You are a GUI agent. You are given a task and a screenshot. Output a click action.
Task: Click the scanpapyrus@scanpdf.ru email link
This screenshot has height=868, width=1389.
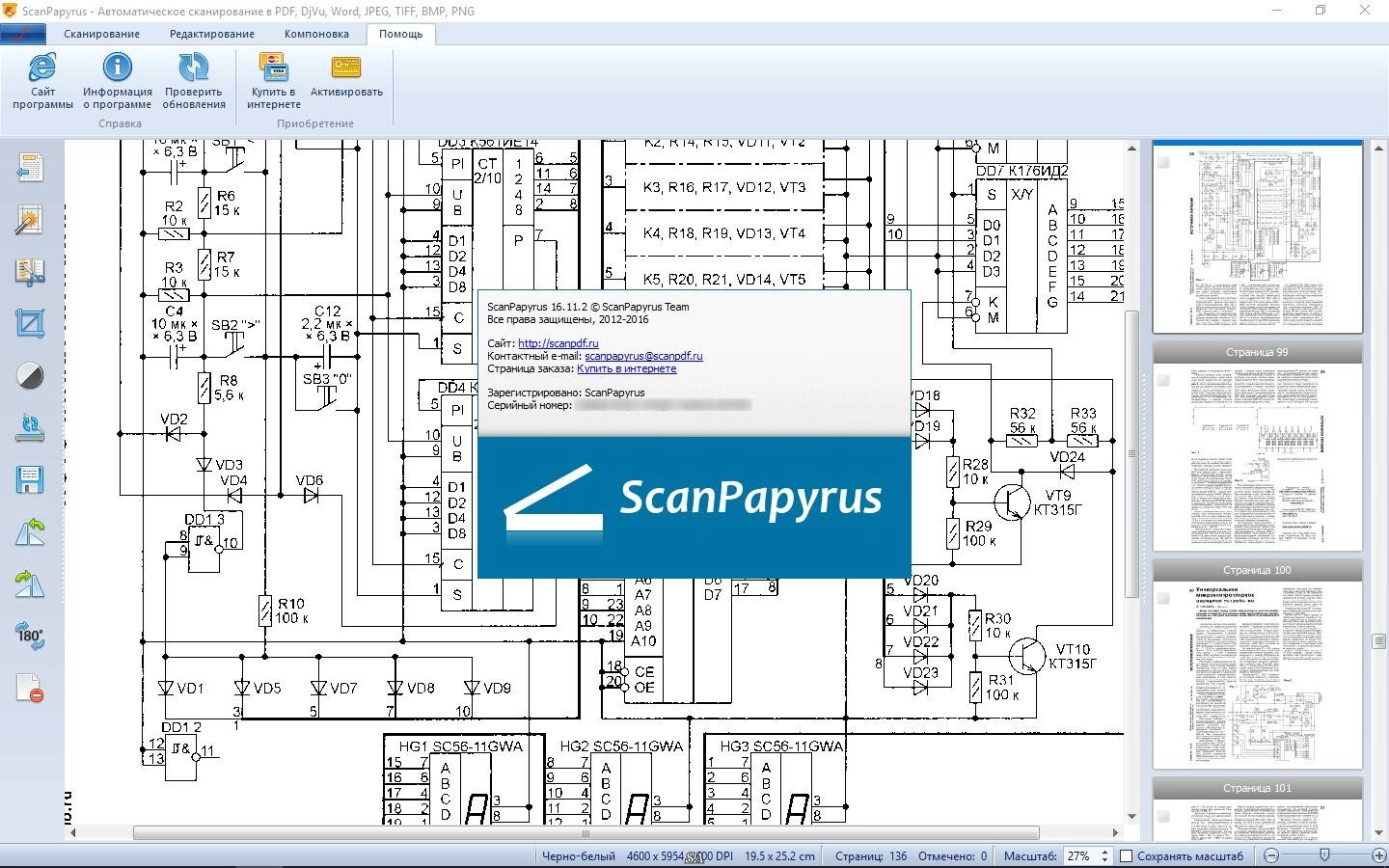click(643, 356)
